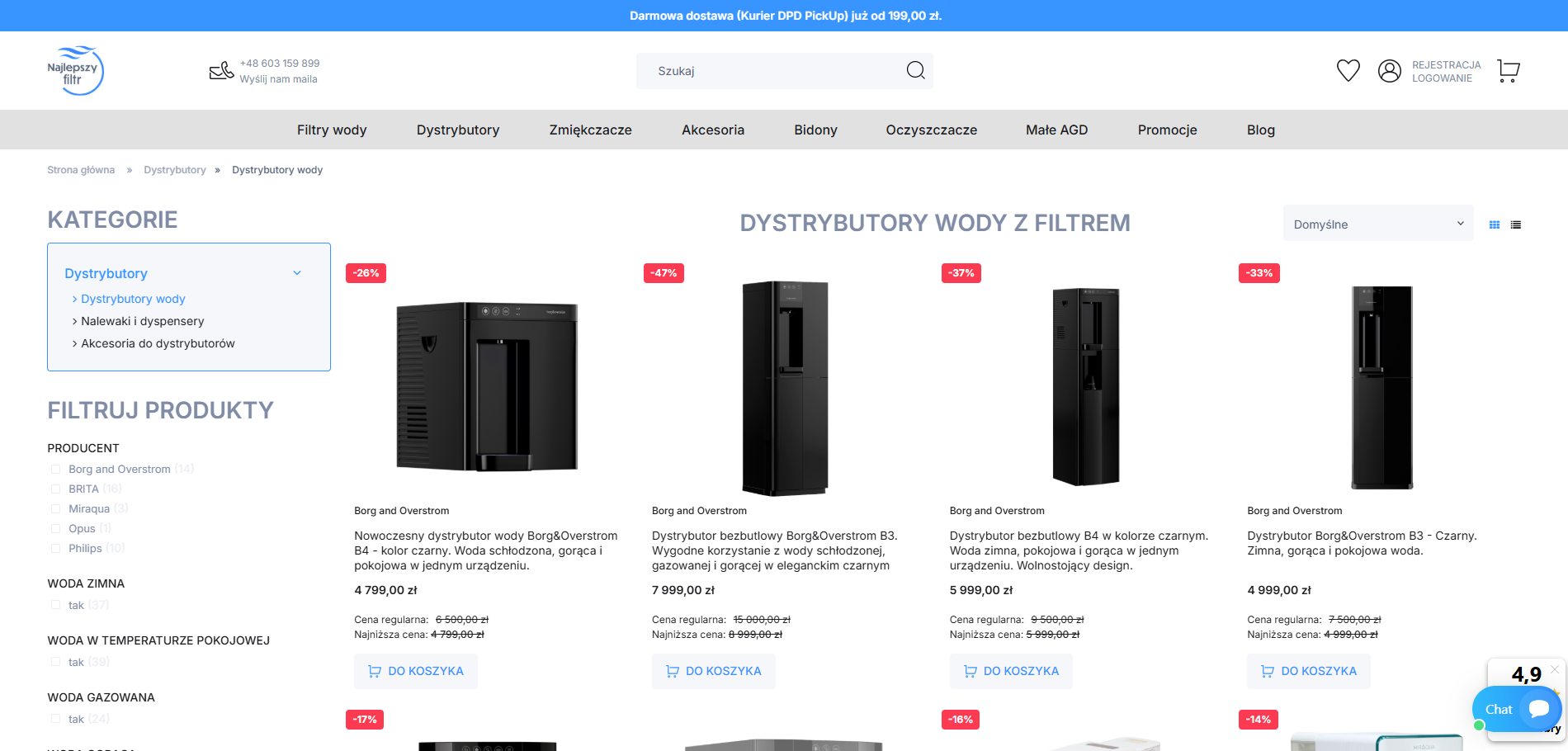Switch to list view layout

1516,224
